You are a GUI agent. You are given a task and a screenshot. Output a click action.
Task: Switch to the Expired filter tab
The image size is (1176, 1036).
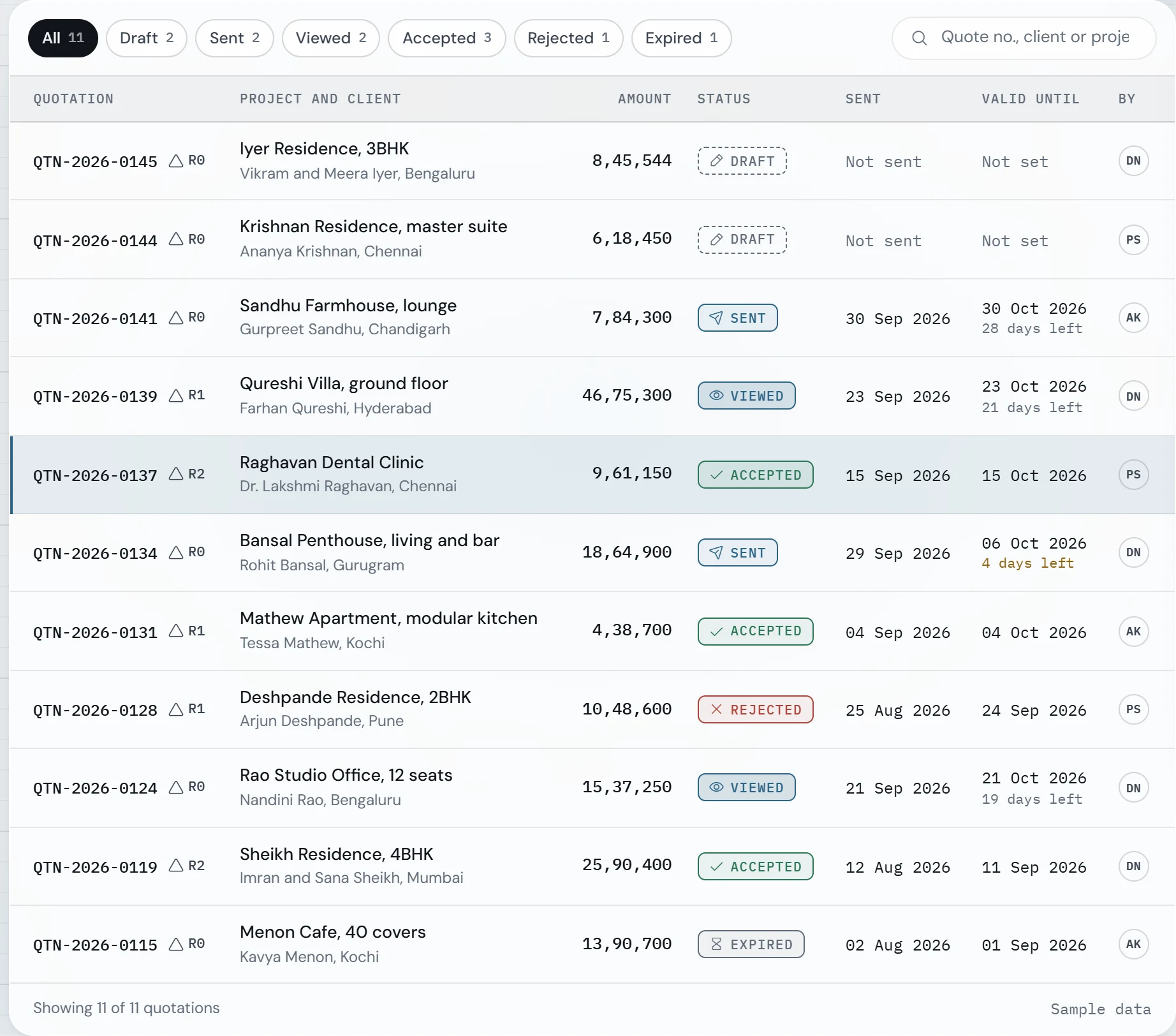click(x=682, y=38)
